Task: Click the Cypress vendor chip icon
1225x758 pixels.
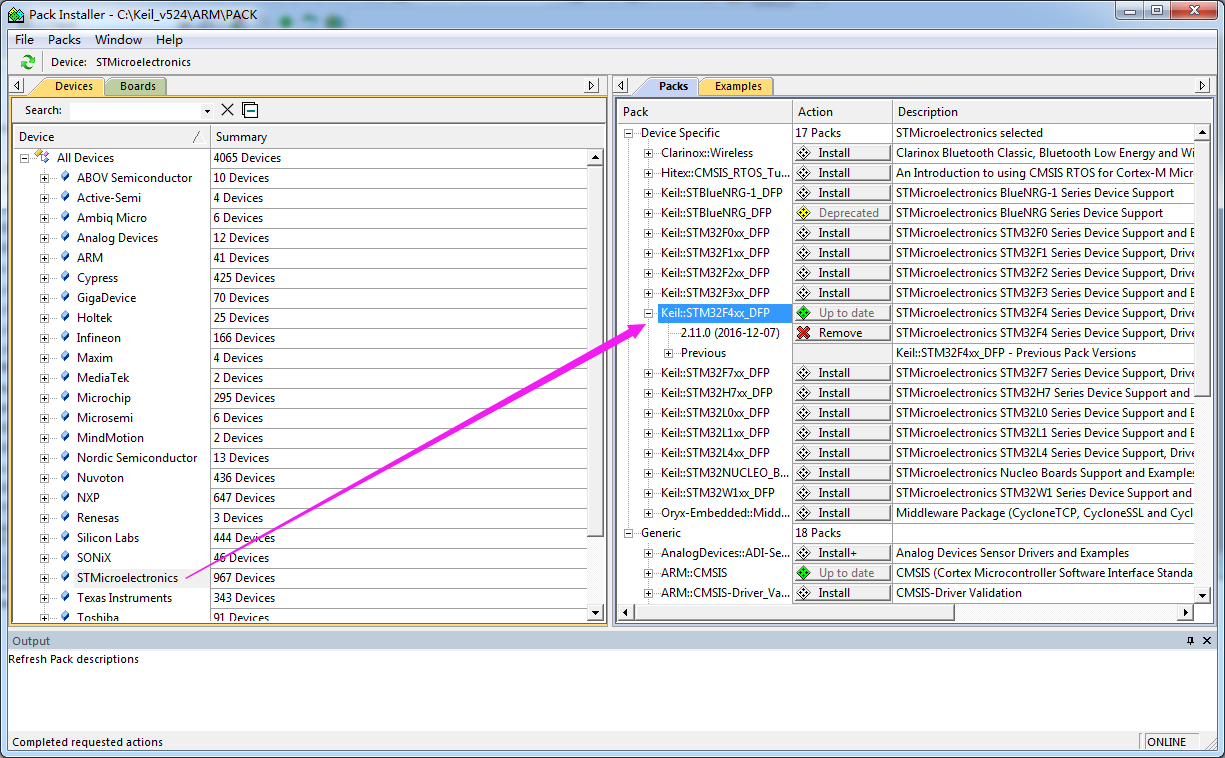Action: [x=65, y=277]
